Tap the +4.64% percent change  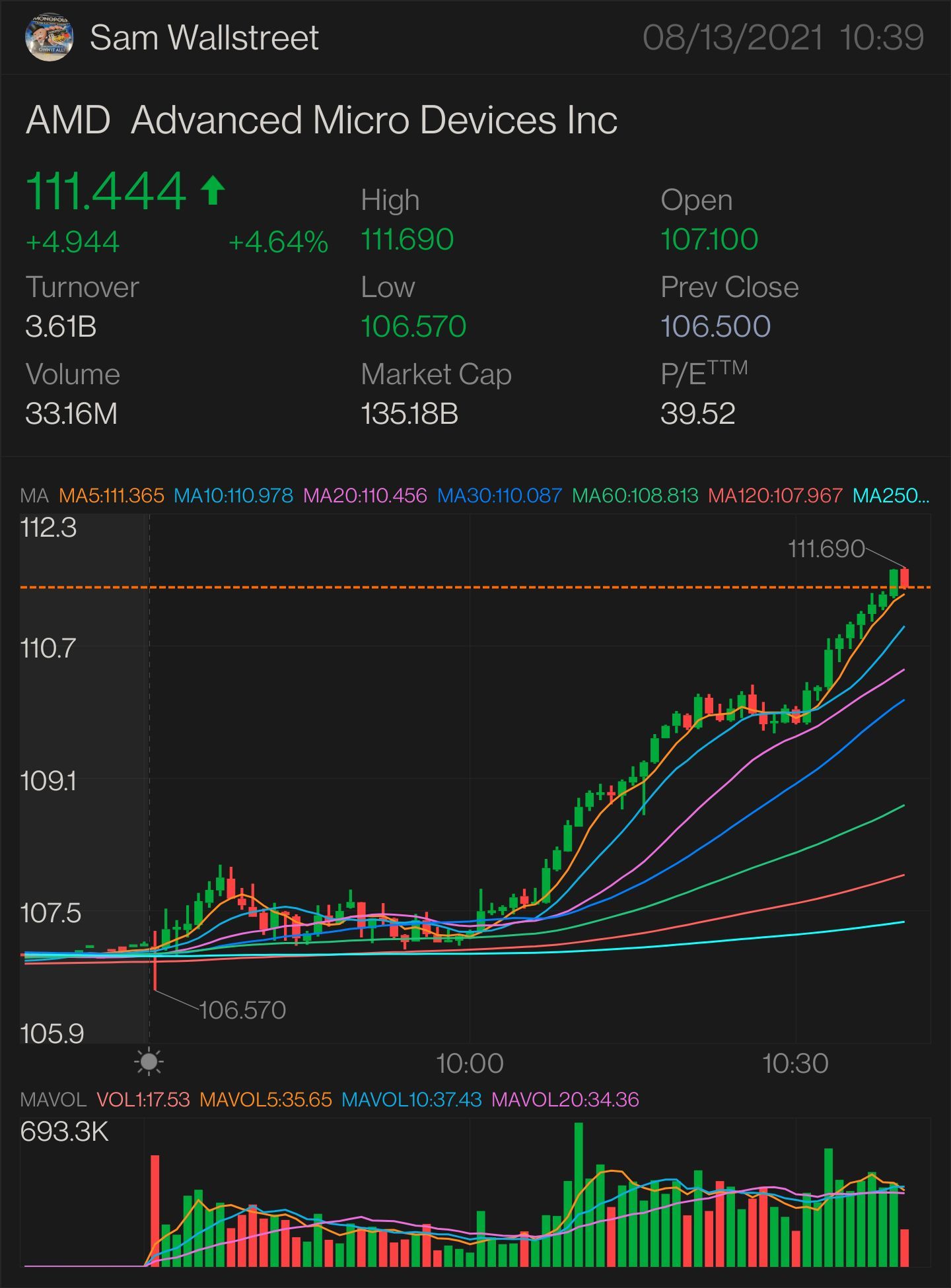click(x=278, y=242)
